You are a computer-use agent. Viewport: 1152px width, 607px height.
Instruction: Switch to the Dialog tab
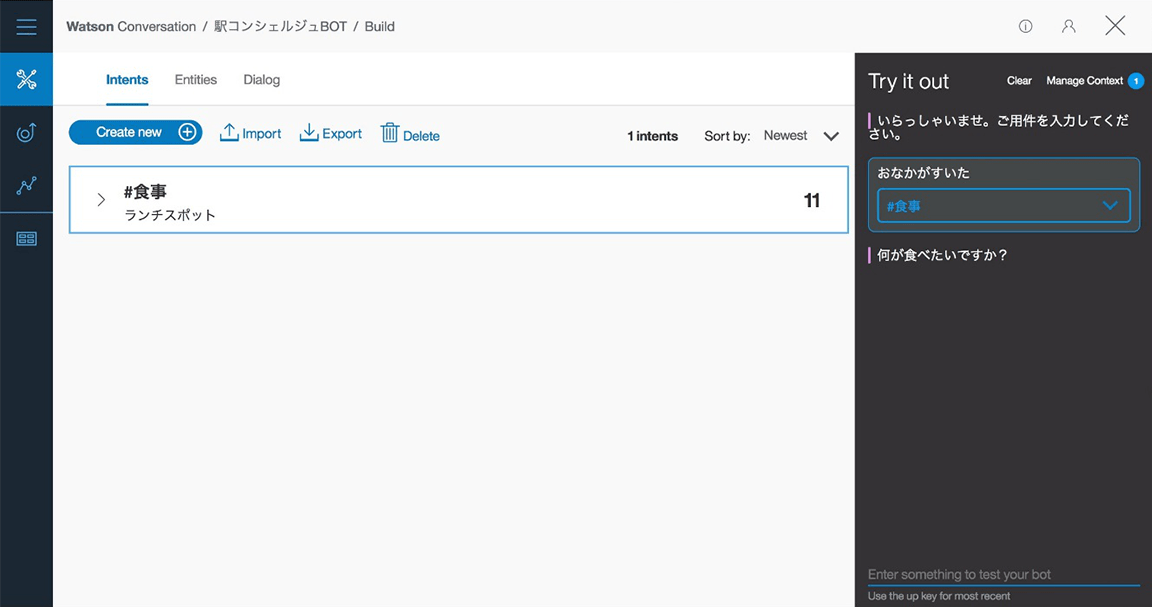tap(262, 79)
